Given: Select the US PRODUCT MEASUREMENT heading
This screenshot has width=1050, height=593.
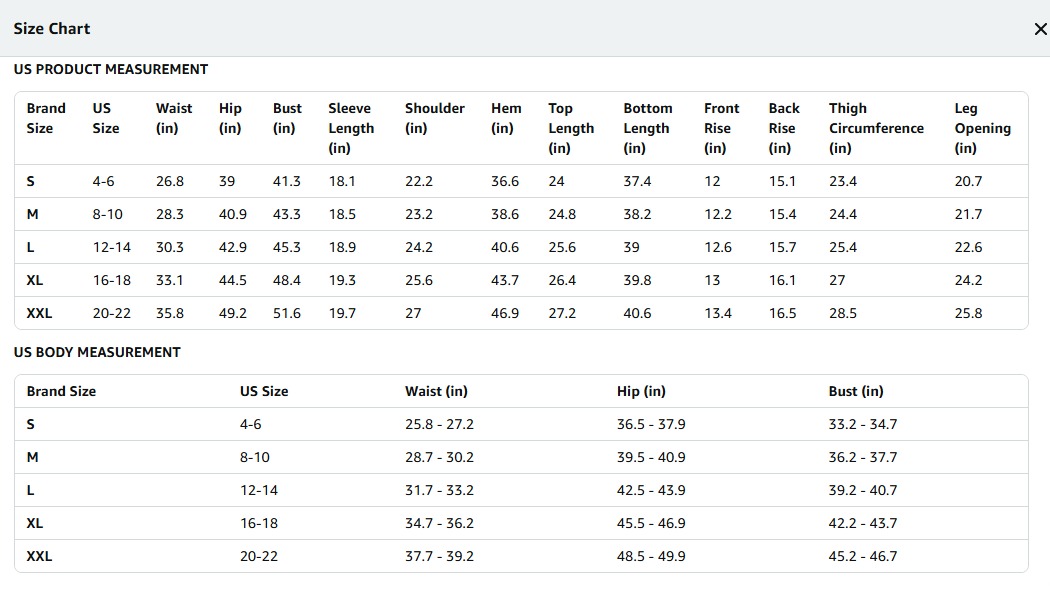Looking at the screenshot, I should click(x=111, y=69).
